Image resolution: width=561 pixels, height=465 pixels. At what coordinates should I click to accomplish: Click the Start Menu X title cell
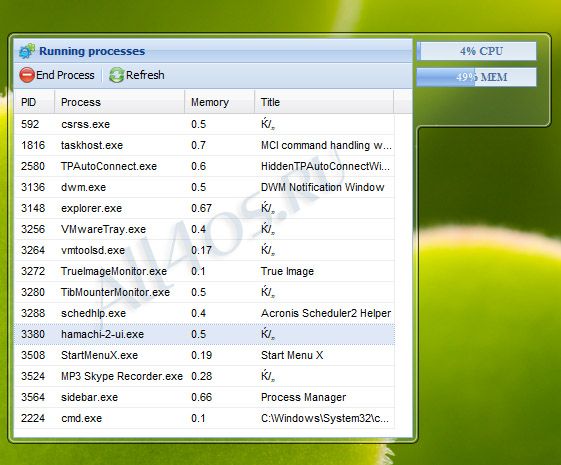292,355
